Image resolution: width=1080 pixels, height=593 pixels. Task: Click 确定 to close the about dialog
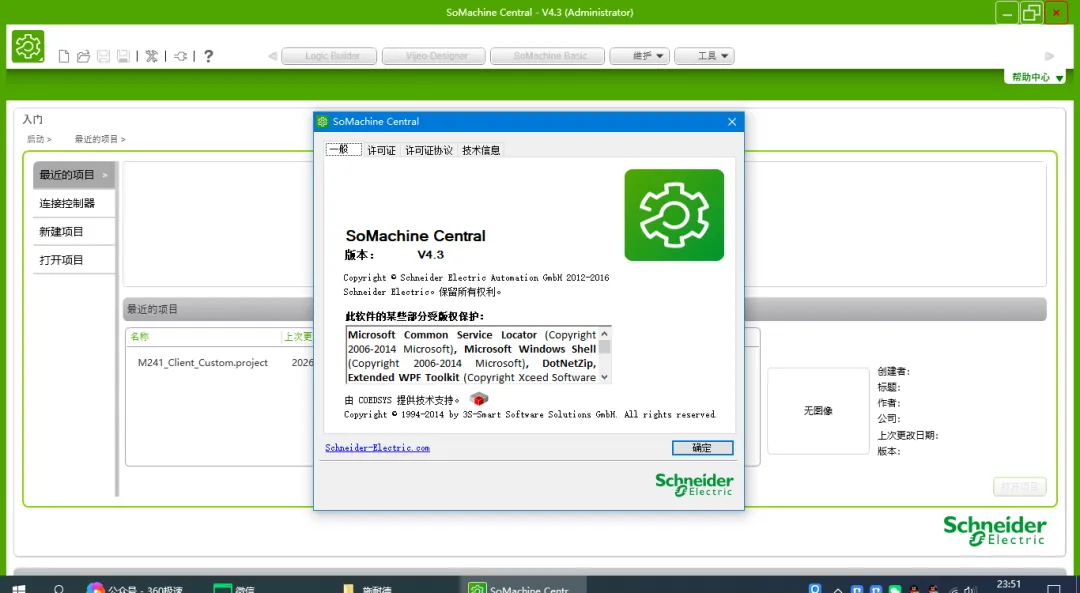(x=703, y=448)
